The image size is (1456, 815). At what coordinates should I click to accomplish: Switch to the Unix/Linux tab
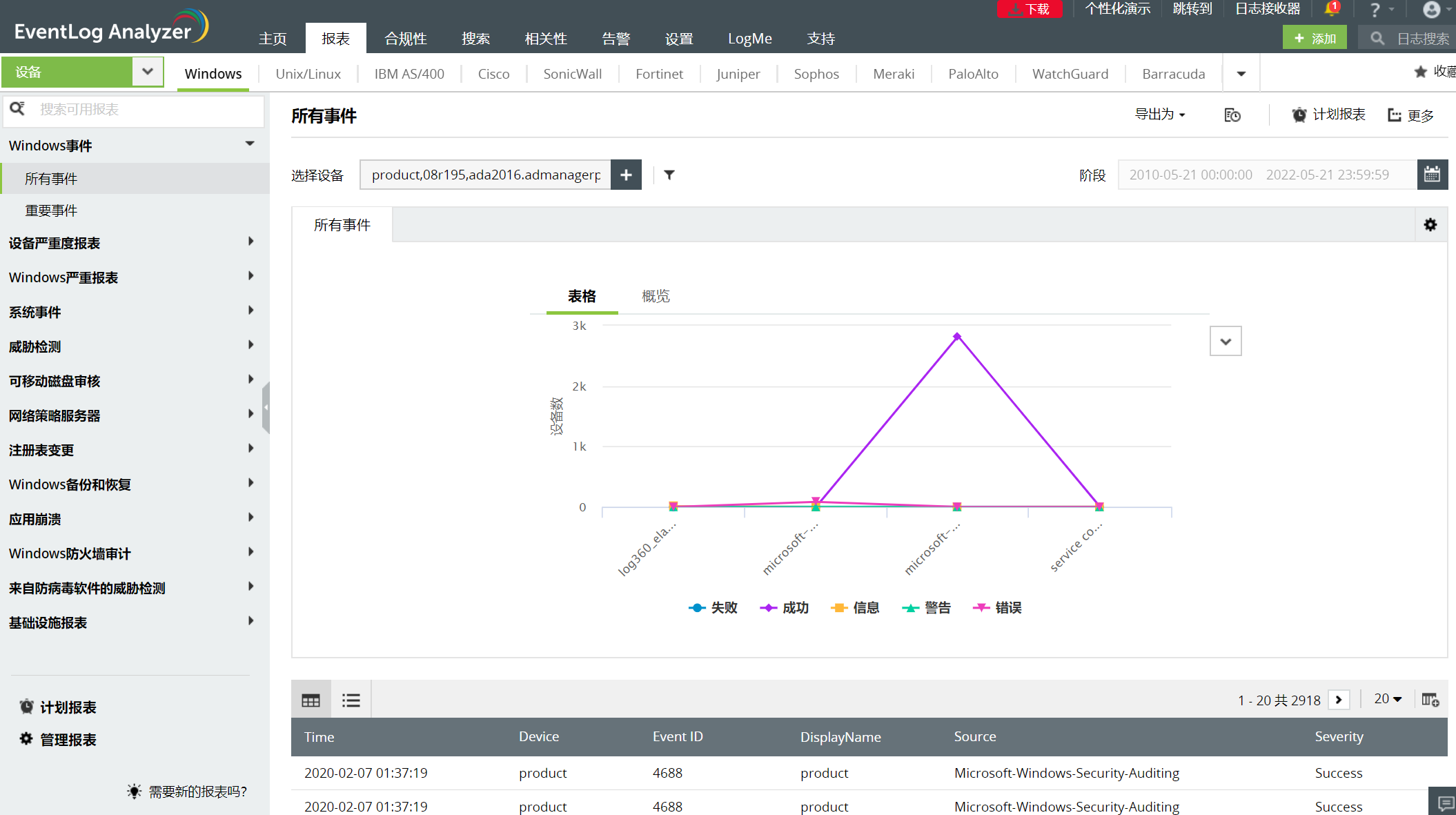308,74
